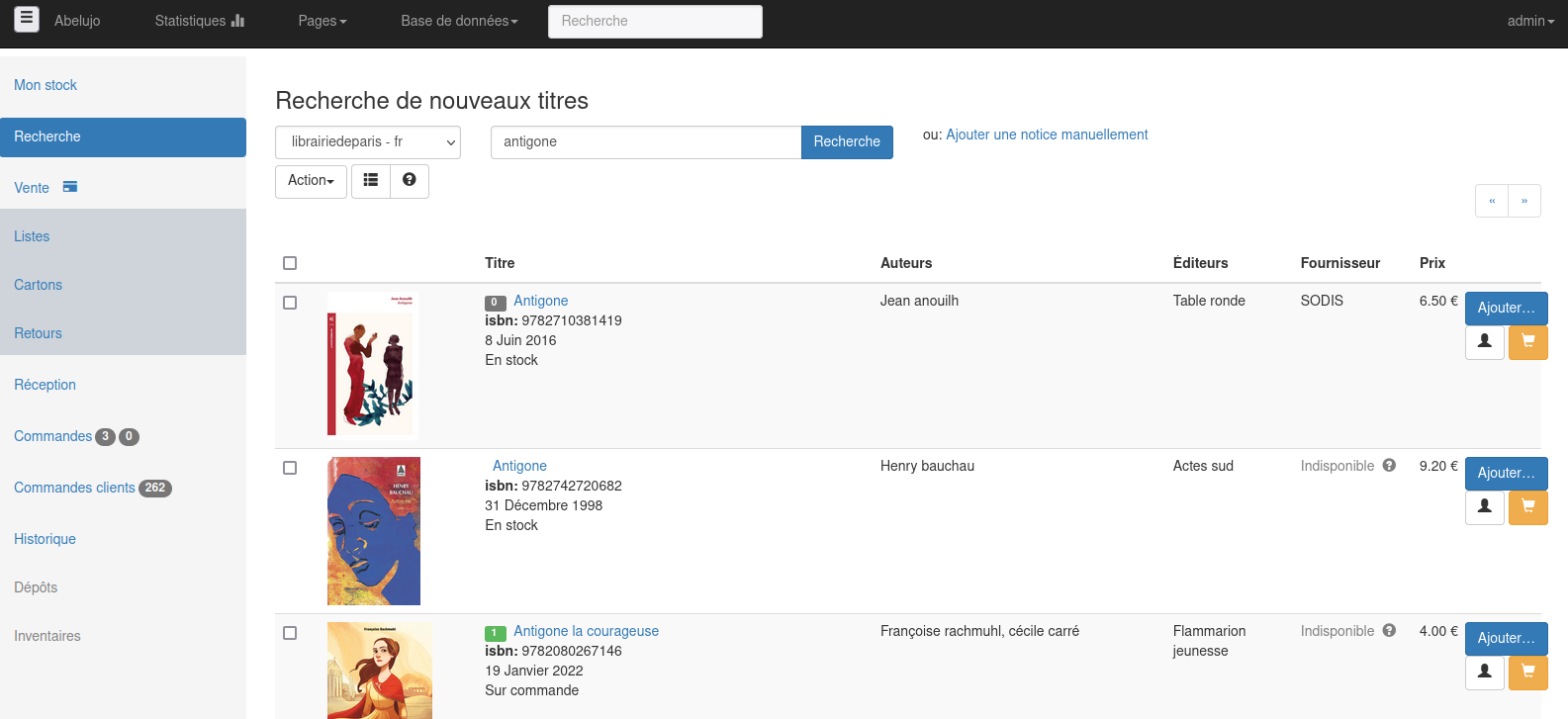
Task: Open Ajouter options for Jean Anouilh's Antigone
Action: [1506, 308]
